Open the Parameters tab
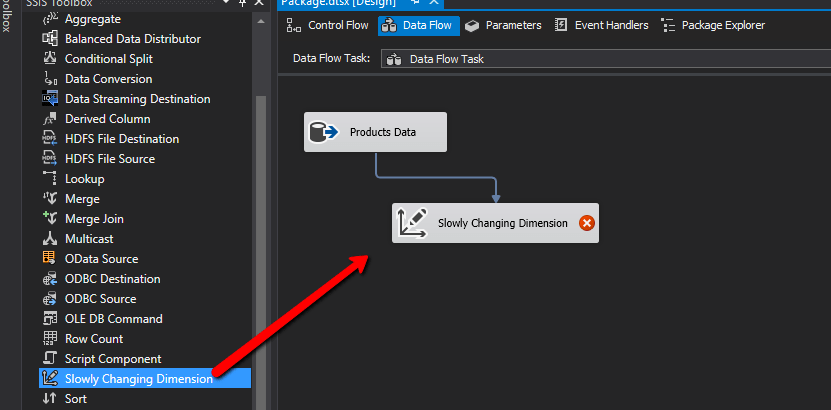Viewport: 831px width, 410px height. 503,25
